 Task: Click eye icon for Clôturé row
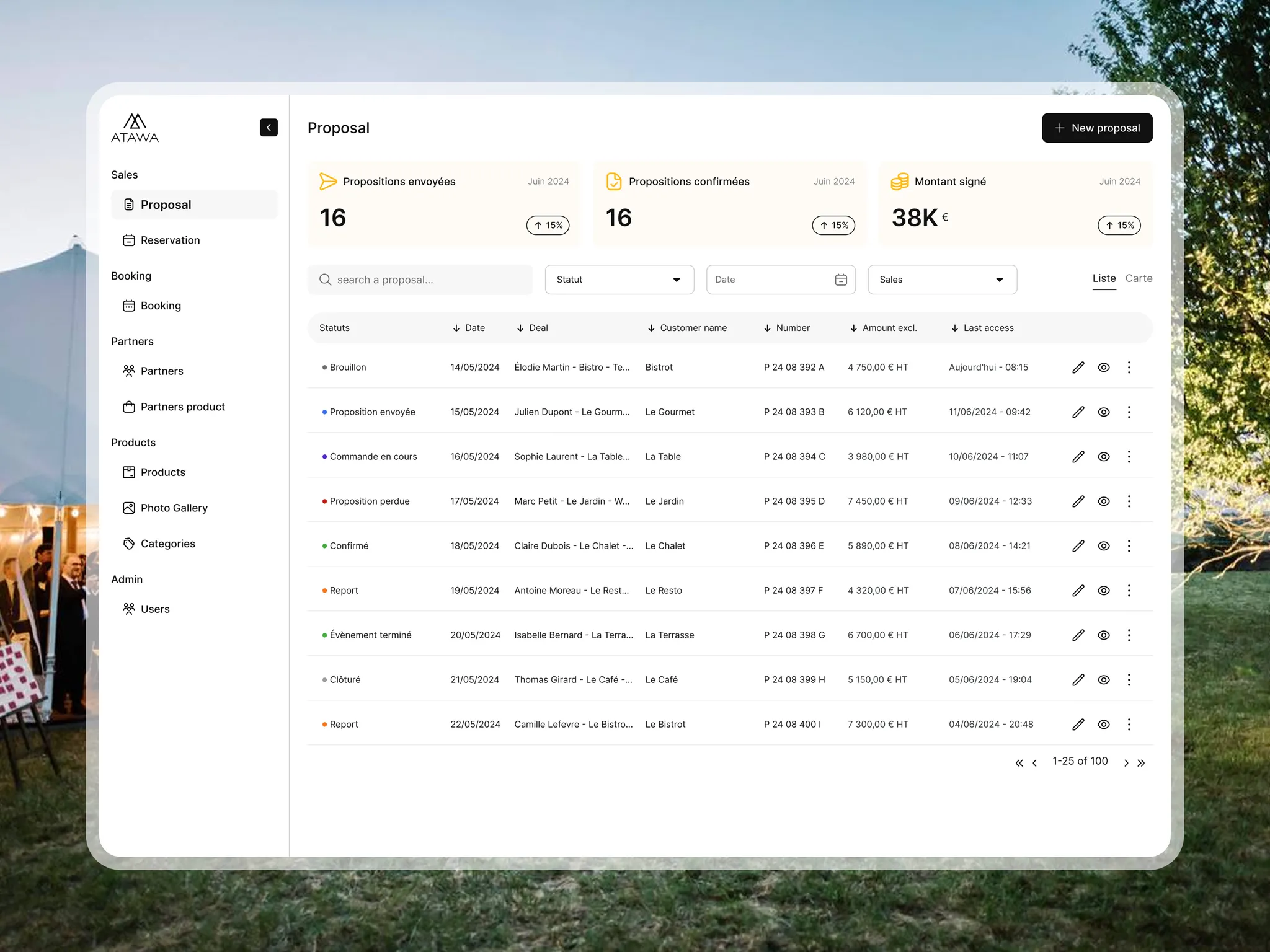[x=1104, y=680]
